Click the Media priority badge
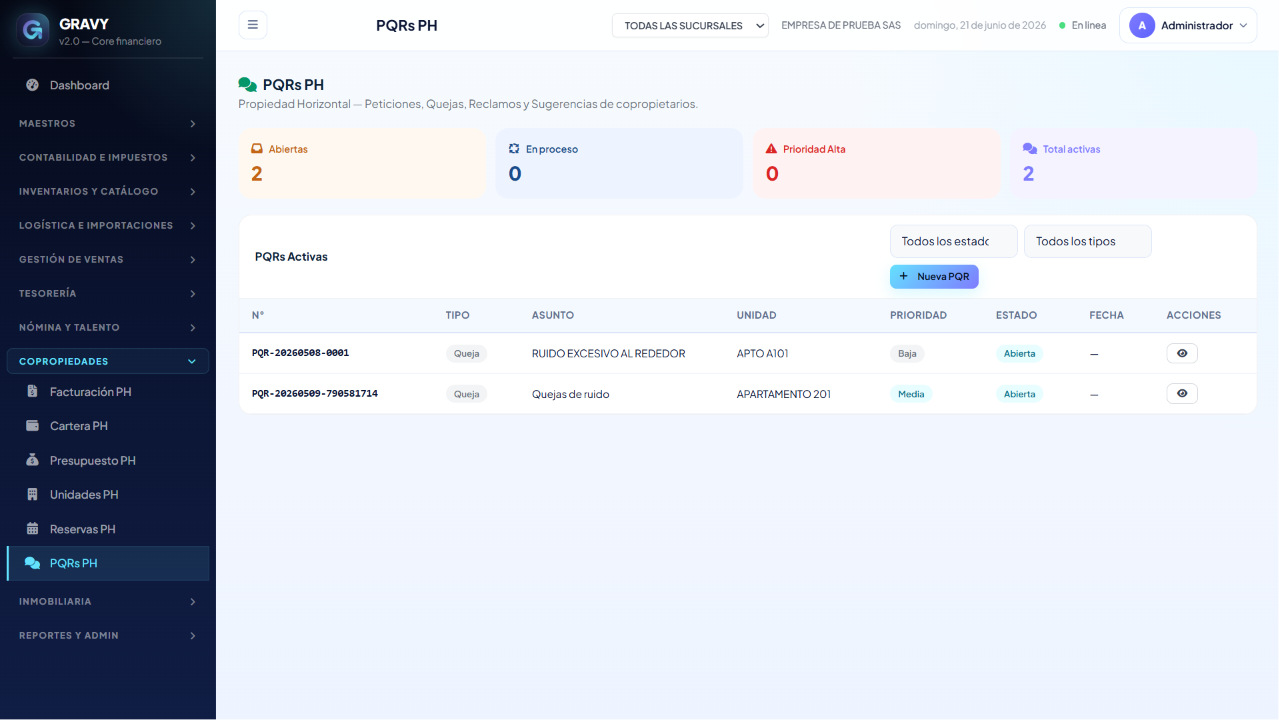 911,394
